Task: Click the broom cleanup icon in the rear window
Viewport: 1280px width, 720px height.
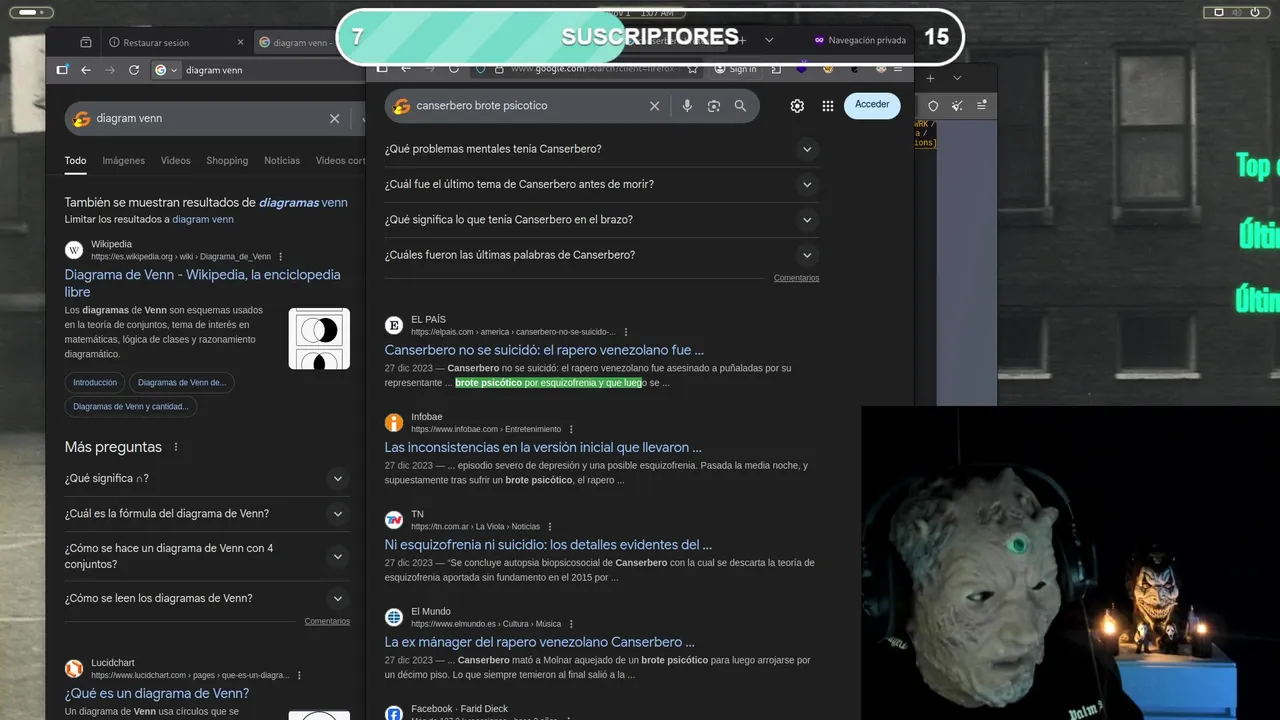Action: [957, 105]
